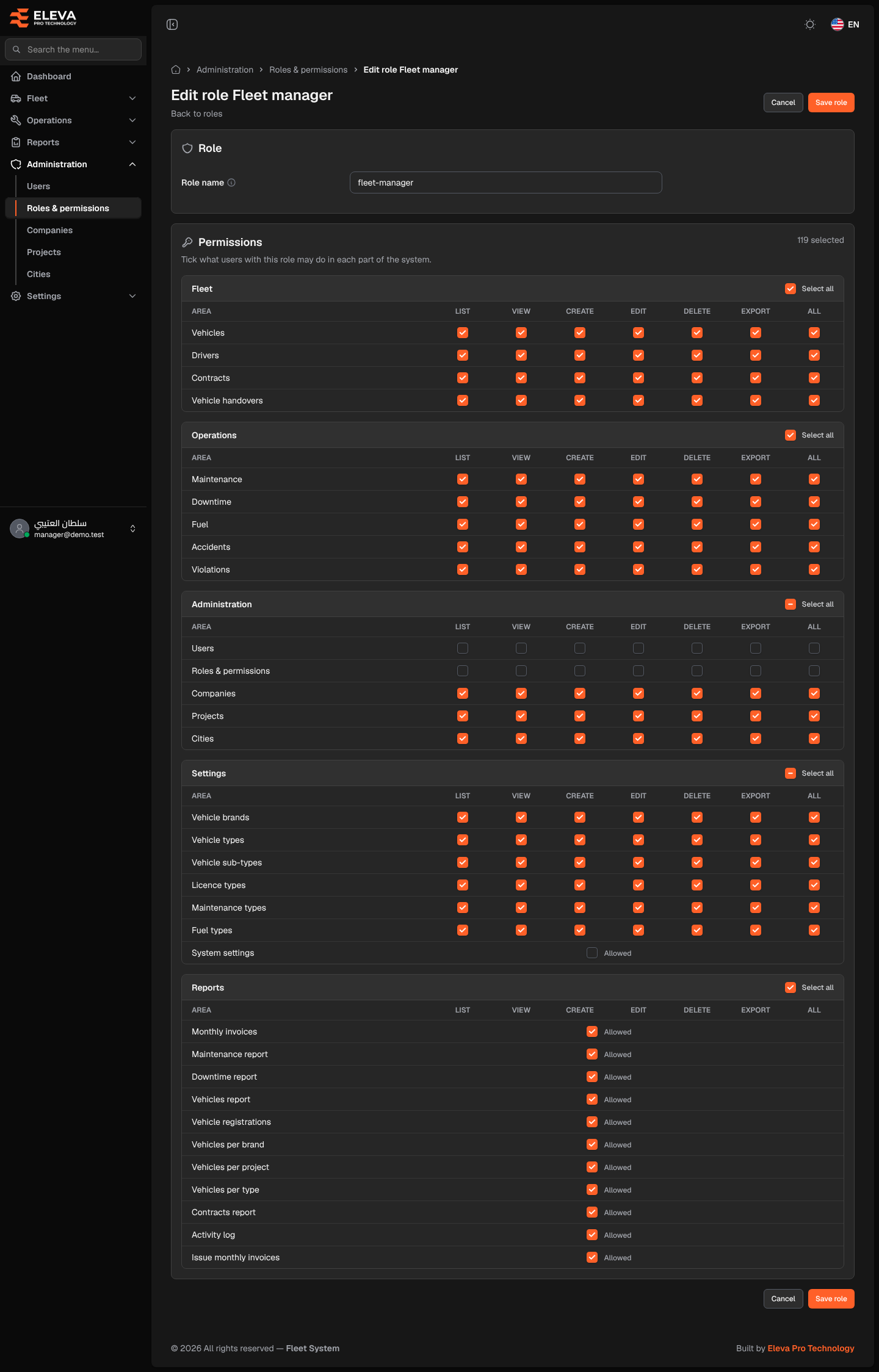Open the language selector flag icon
Viewport: 879px width, 1372px height.
click(x=837, y=24)
